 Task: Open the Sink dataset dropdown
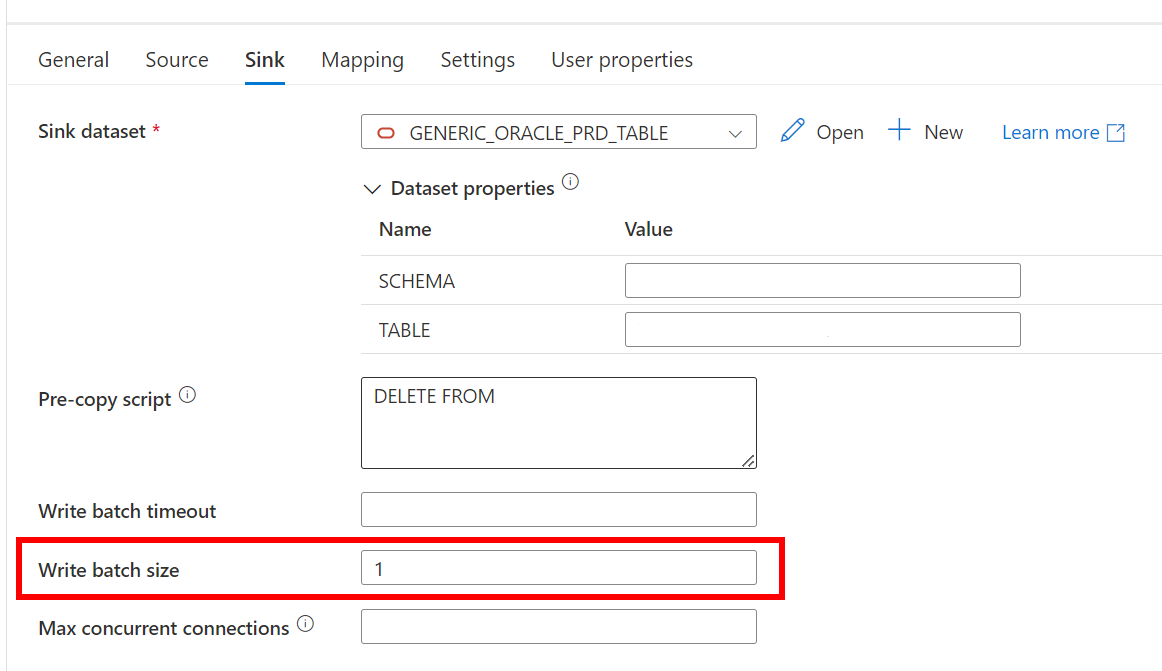pyautogui.click(x=559, y=132)
